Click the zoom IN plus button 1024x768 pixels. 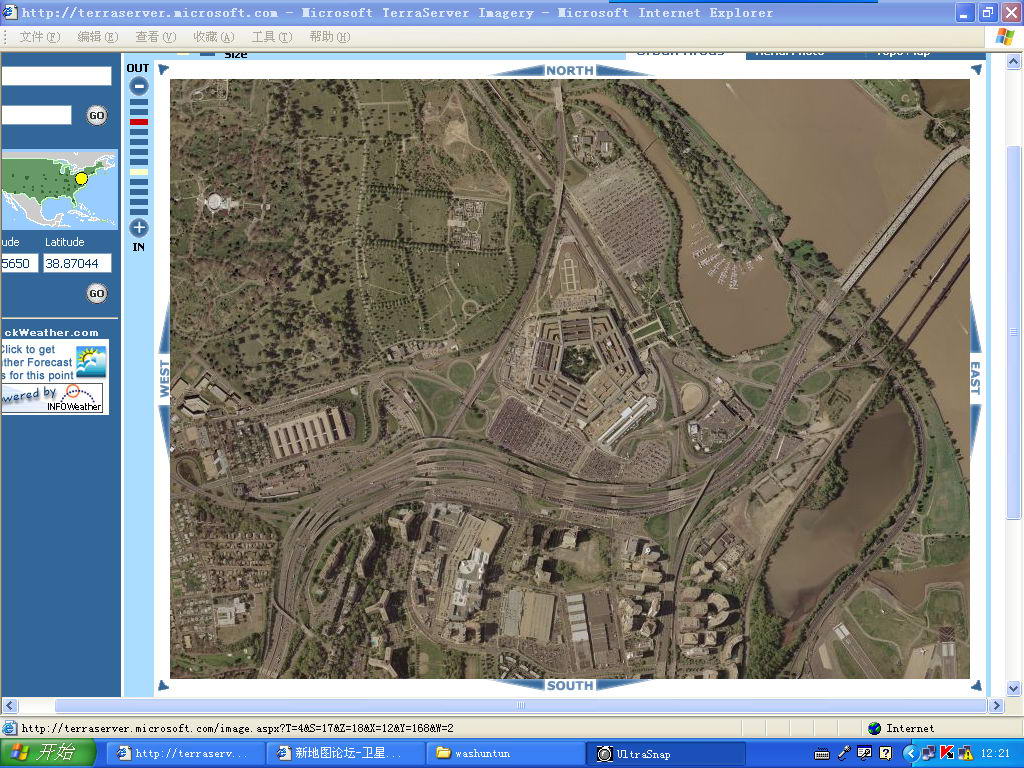(139, 227)
